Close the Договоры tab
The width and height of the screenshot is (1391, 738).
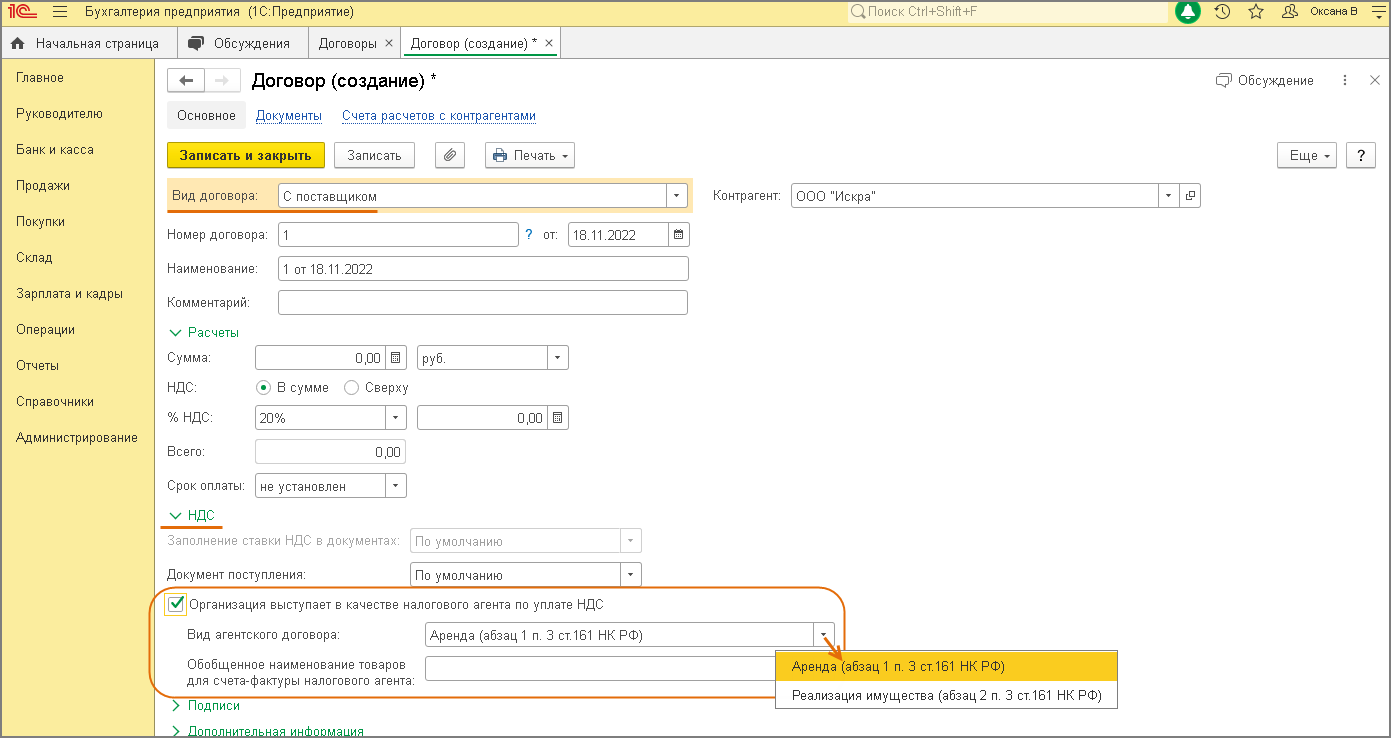[x=389, y=43]
